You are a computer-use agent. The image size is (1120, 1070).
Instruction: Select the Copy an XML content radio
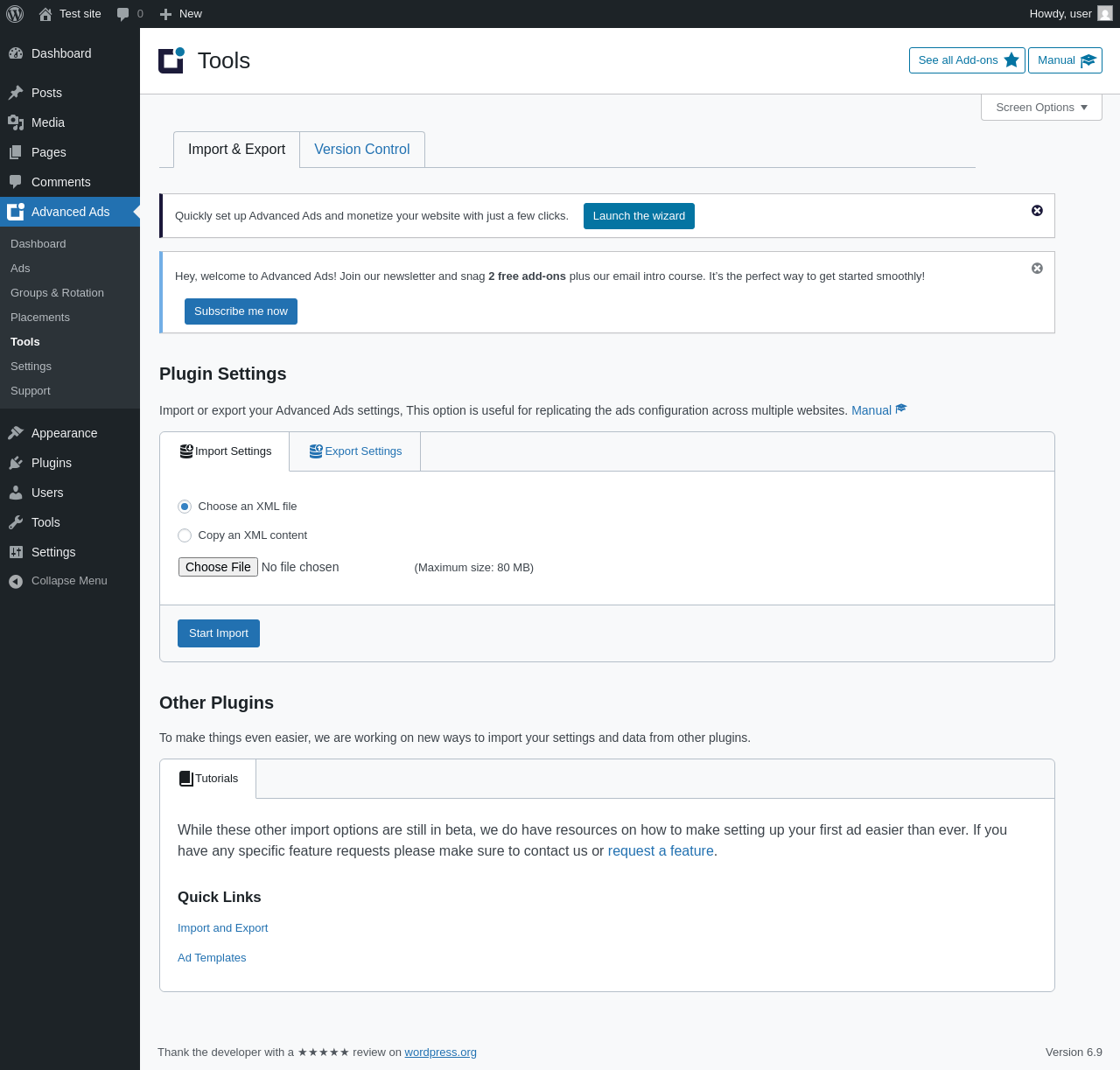coord(185,535)
